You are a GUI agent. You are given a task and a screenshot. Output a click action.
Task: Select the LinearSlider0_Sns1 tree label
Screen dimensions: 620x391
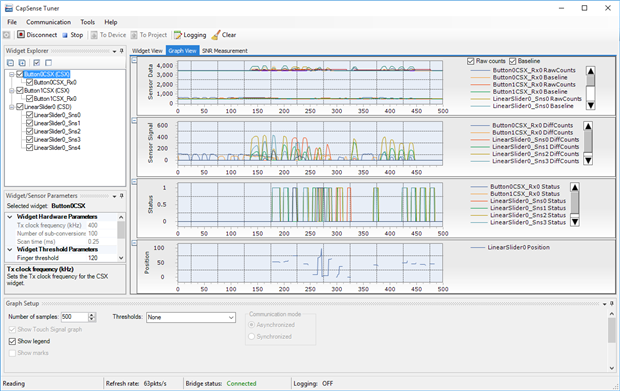57,123
